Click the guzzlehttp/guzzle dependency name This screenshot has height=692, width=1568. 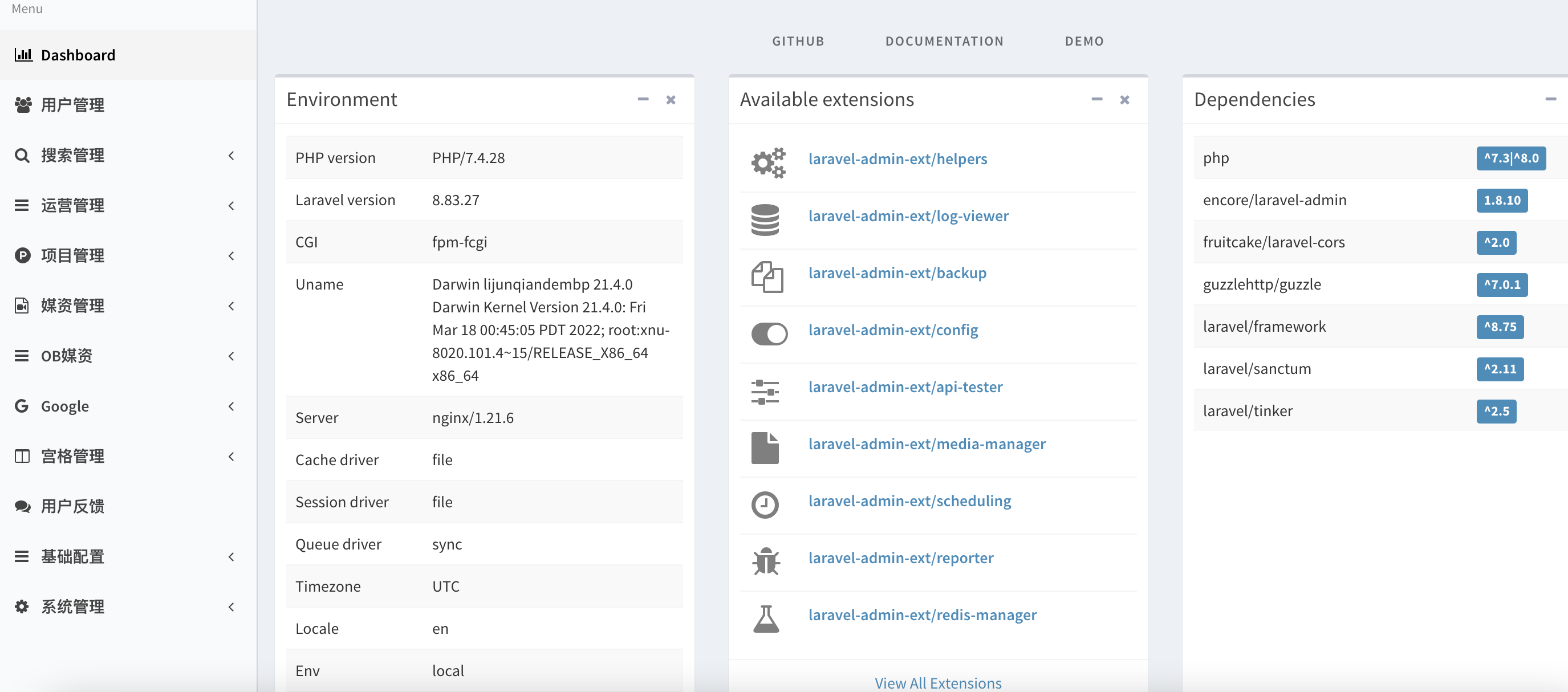(1262, 284)
